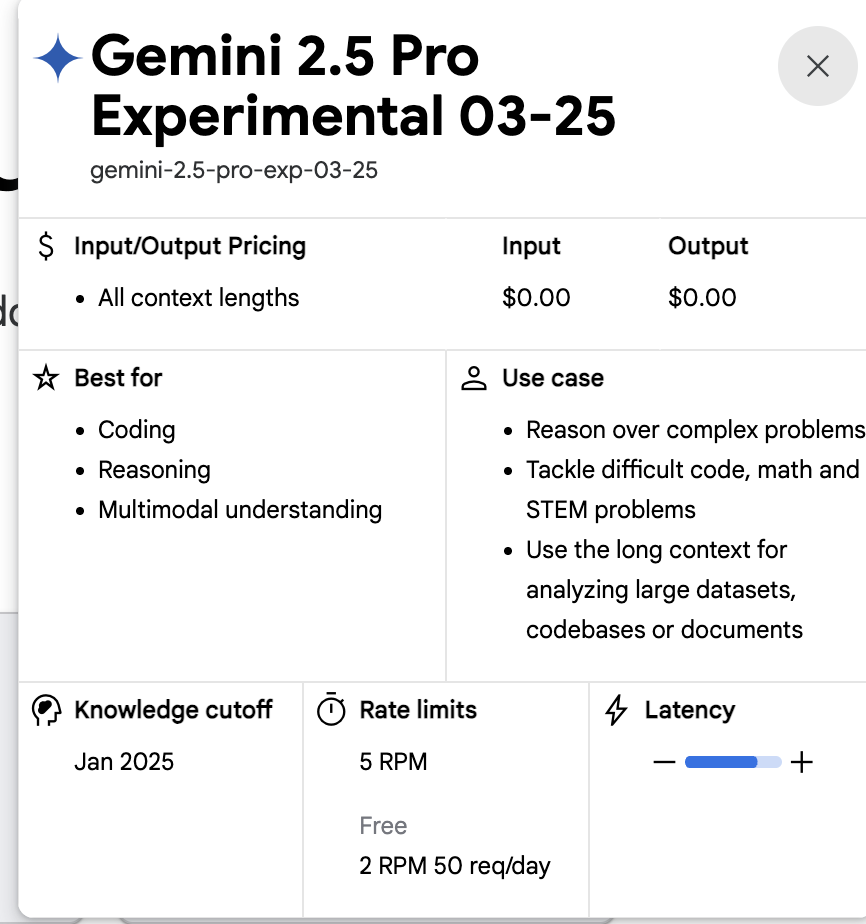Click the brain Knowledge cutoff icon
This screenshot has height=924, width=866.
click(x=46, y=711)
